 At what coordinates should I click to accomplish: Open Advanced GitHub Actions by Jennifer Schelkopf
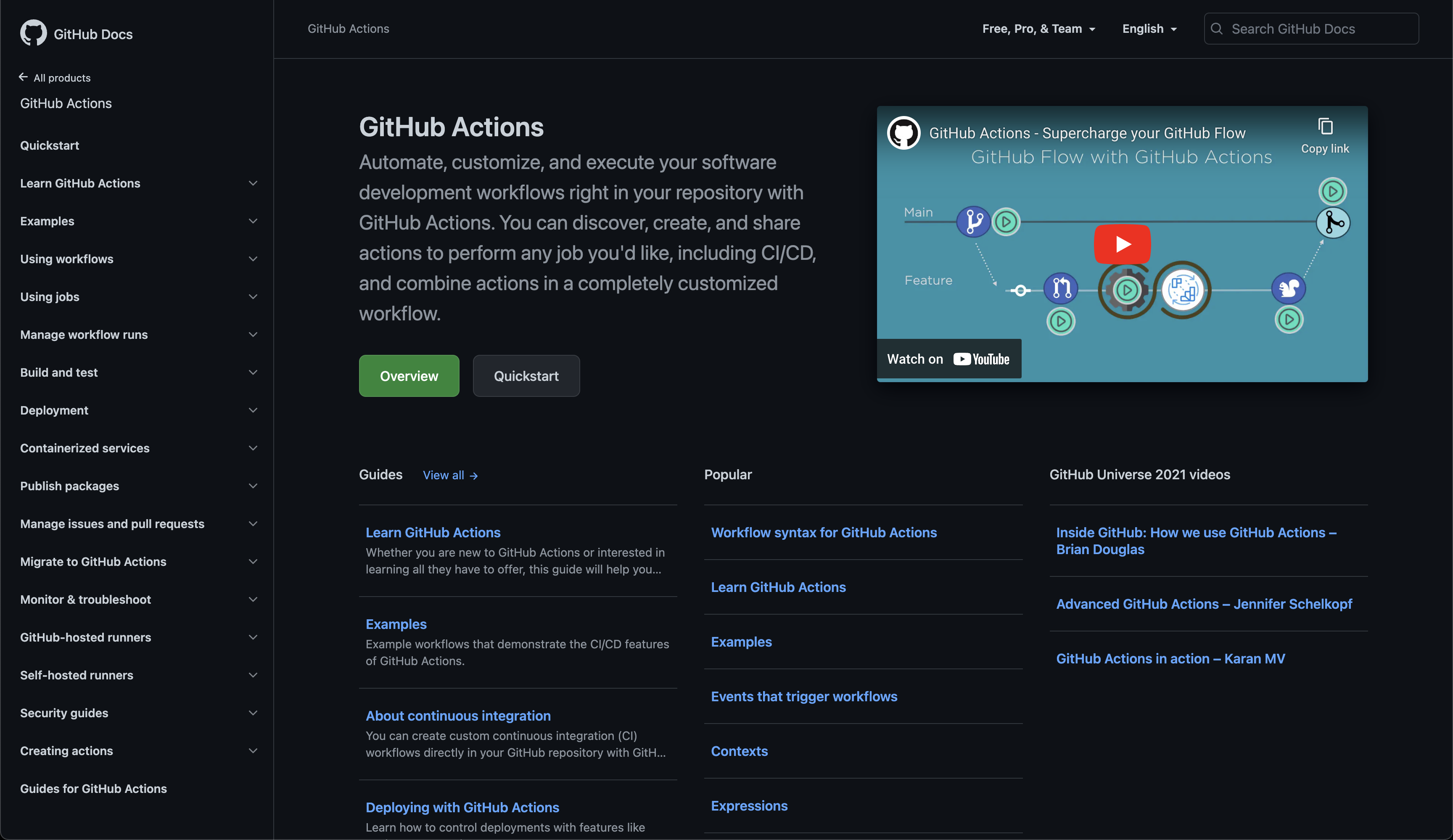(1204, 604)
